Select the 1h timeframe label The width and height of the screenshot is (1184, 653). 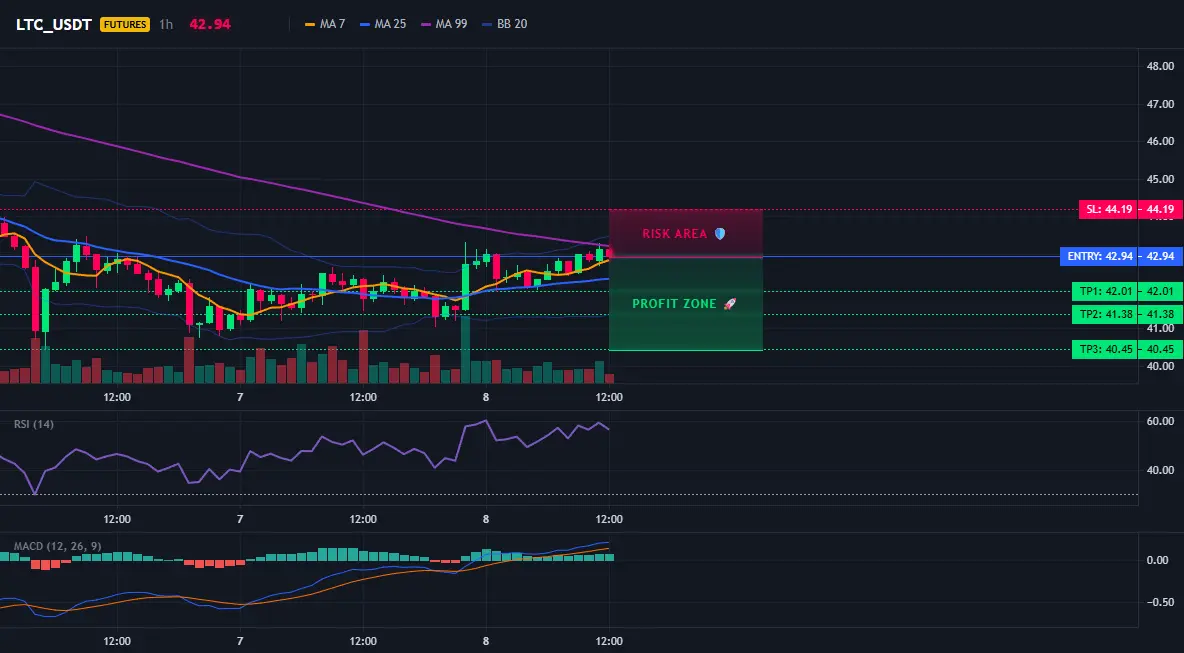(x=165, y=24)
